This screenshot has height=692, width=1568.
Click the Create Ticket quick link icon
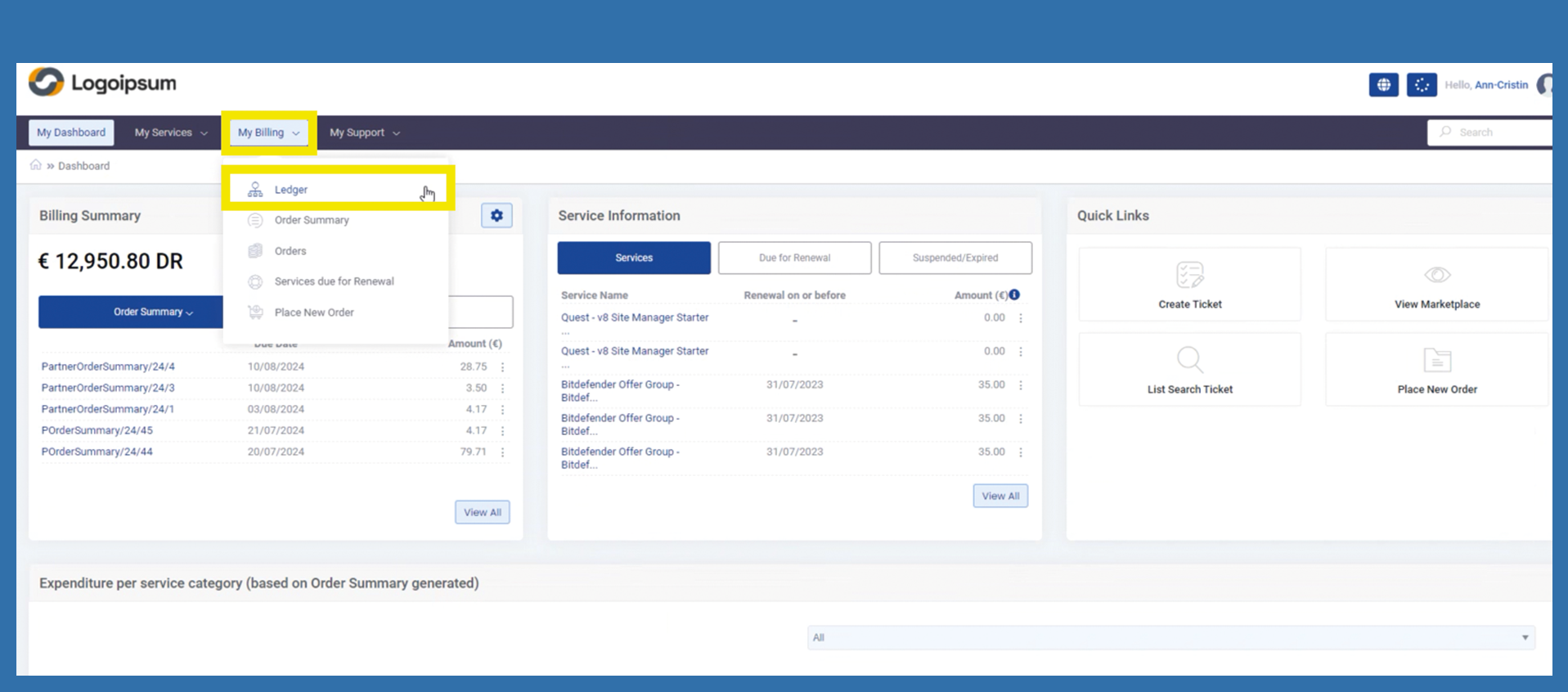(1189, 275)
